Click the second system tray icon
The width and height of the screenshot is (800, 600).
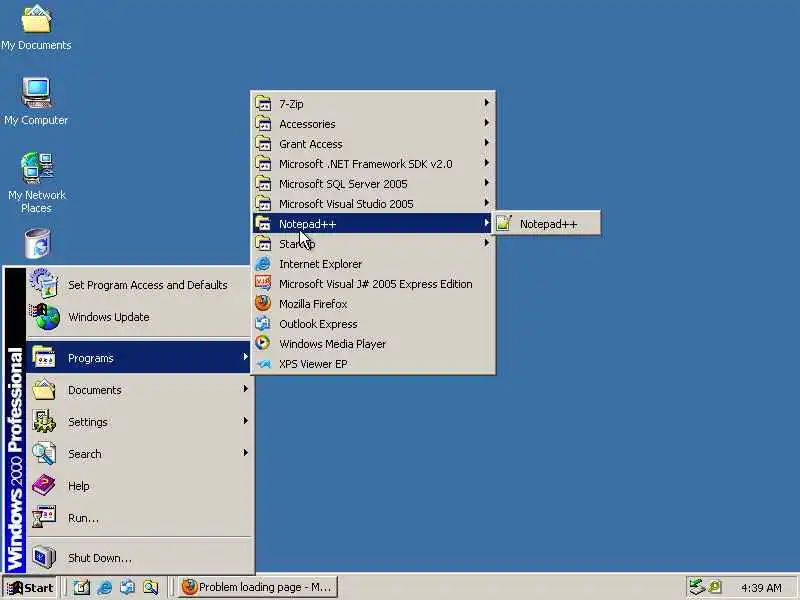coord(715,587)
